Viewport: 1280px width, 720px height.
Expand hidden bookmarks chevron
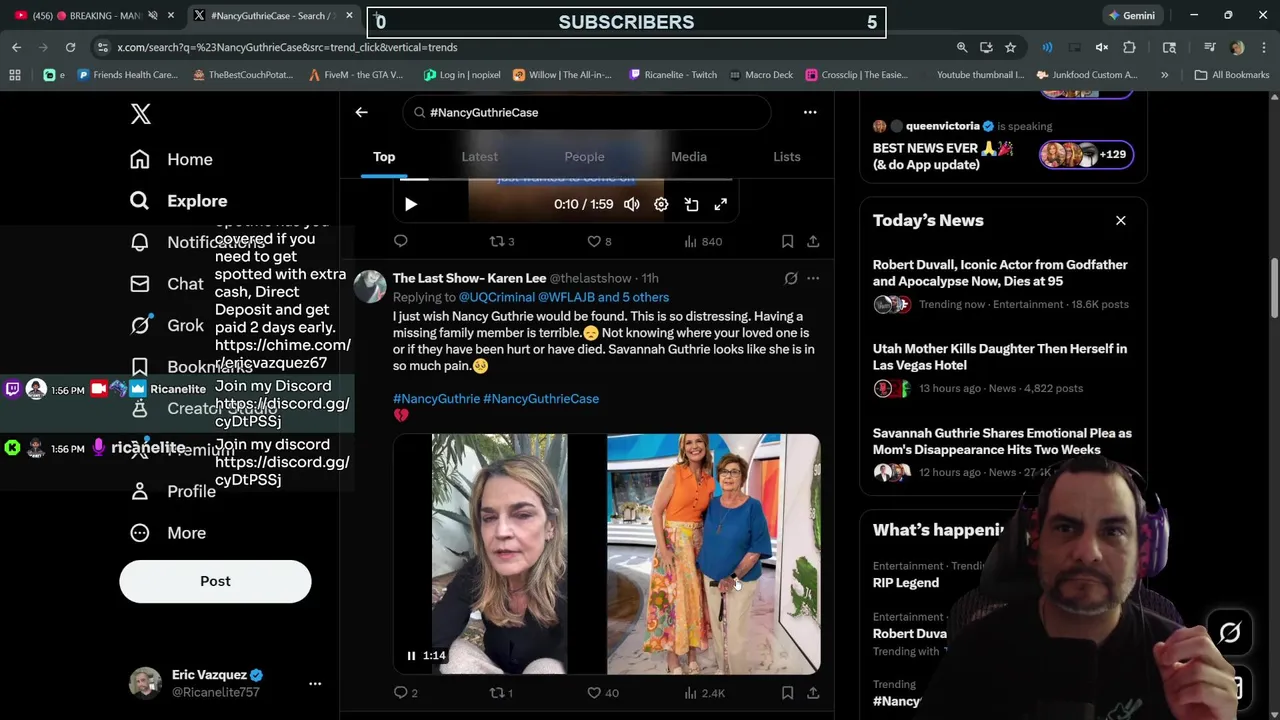(x=1164, y=75)
